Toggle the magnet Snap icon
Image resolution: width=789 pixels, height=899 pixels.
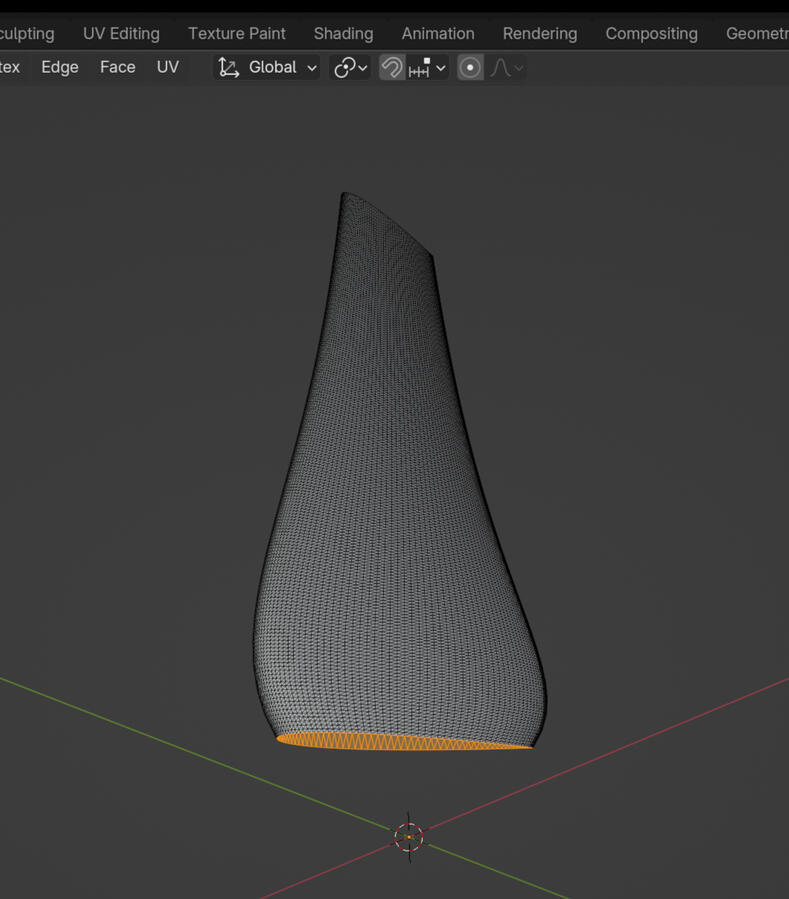tap(392, 67)
